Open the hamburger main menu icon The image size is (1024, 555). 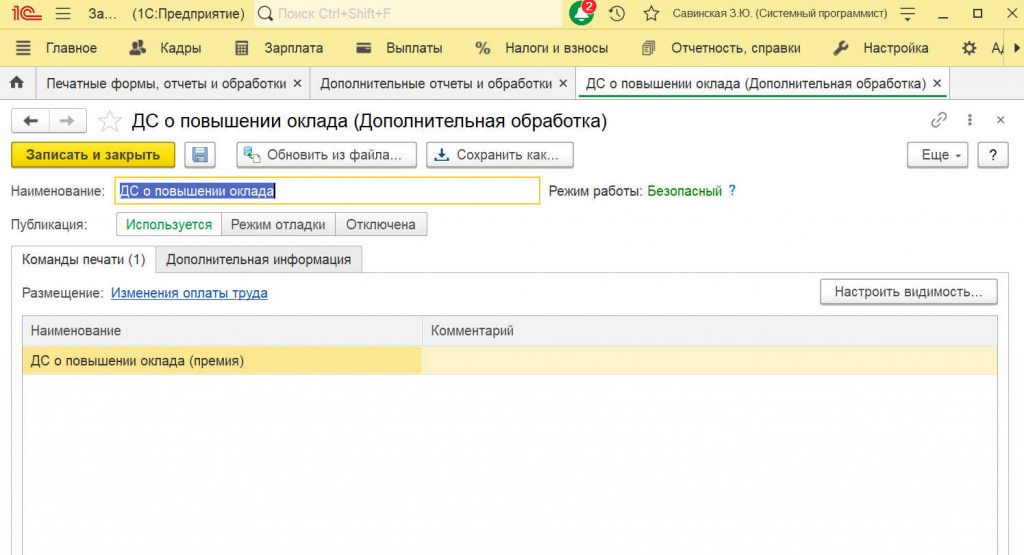click(62, 14)
